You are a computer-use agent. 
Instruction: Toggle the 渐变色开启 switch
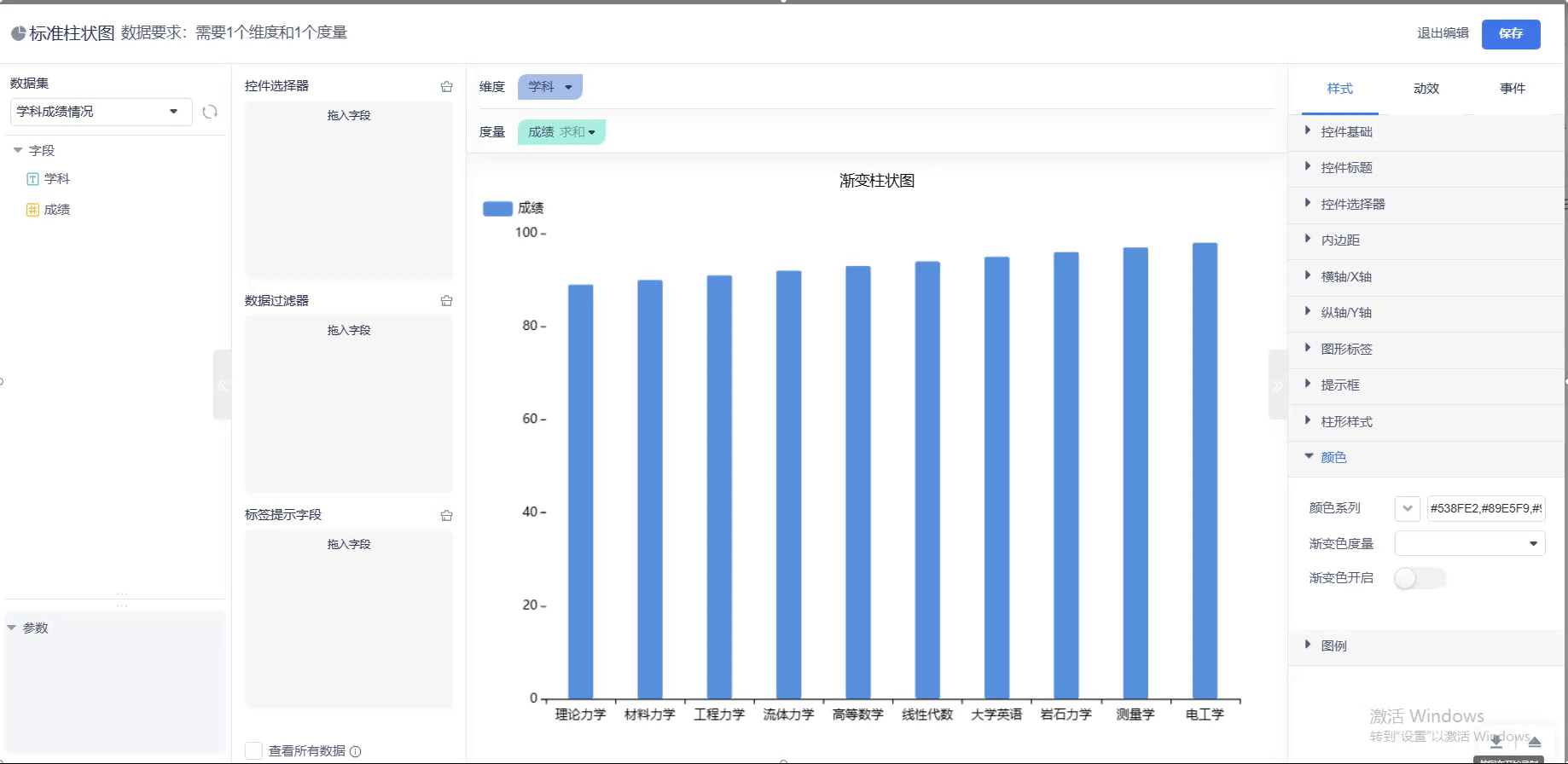coord(1420,579)
